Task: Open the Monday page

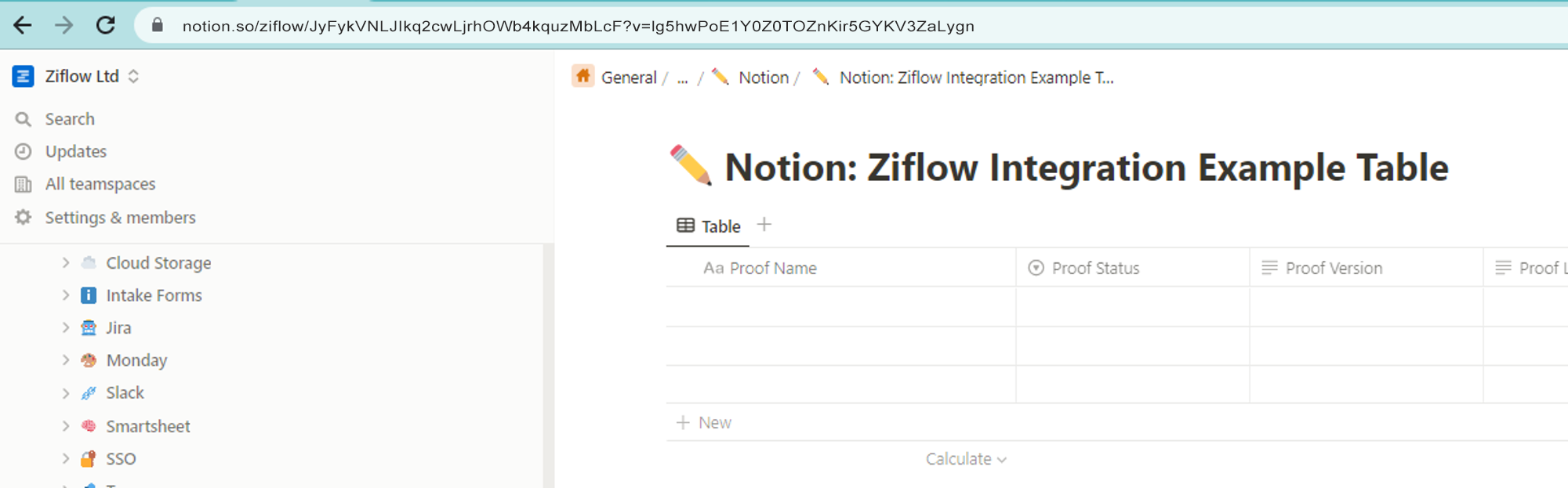Action: (x=136, y=360)
